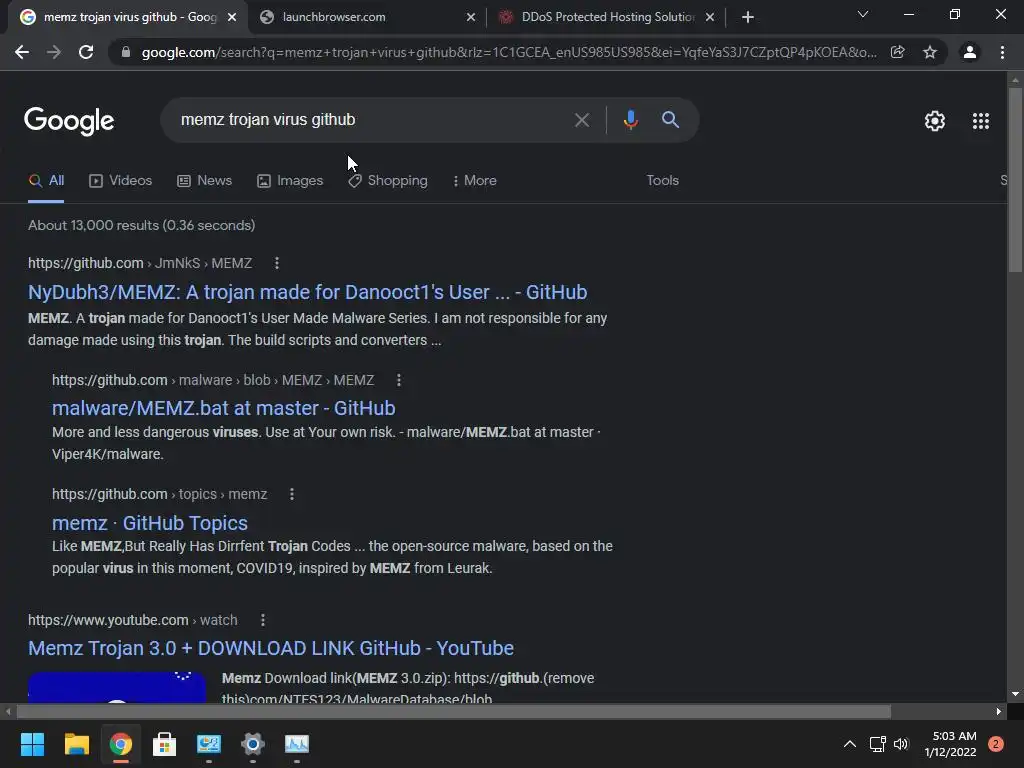Open options for JmNkS MEMZ result

pos(277,263)
